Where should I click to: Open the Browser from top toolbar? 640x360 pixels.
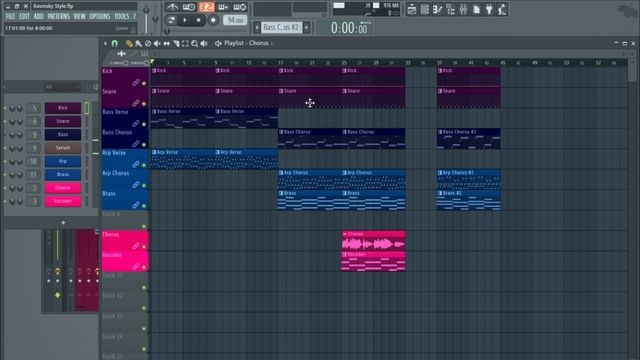click(x=451, y=9)
